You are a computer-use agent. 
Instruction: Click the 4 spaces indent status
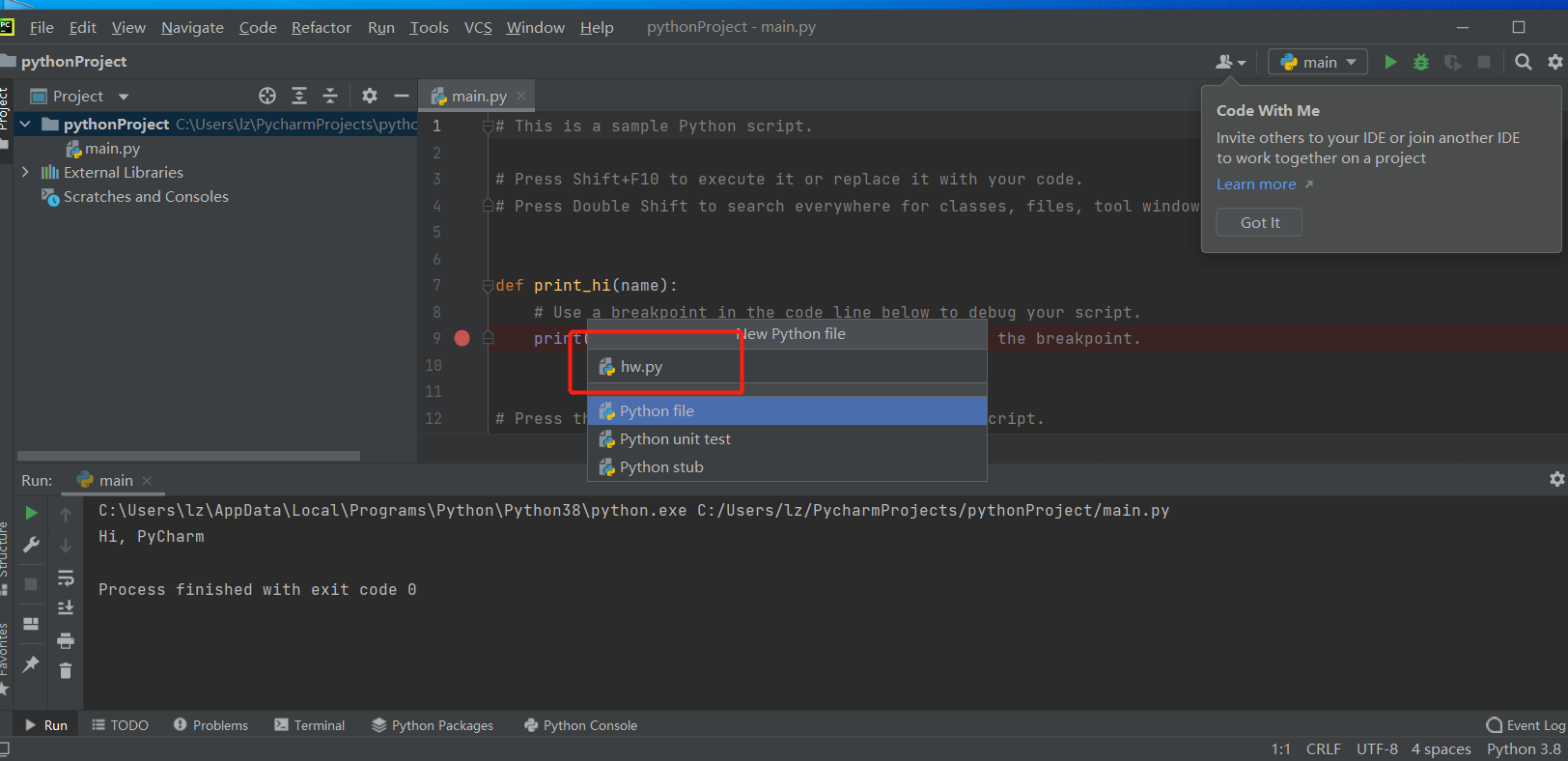click(1441, 749)
